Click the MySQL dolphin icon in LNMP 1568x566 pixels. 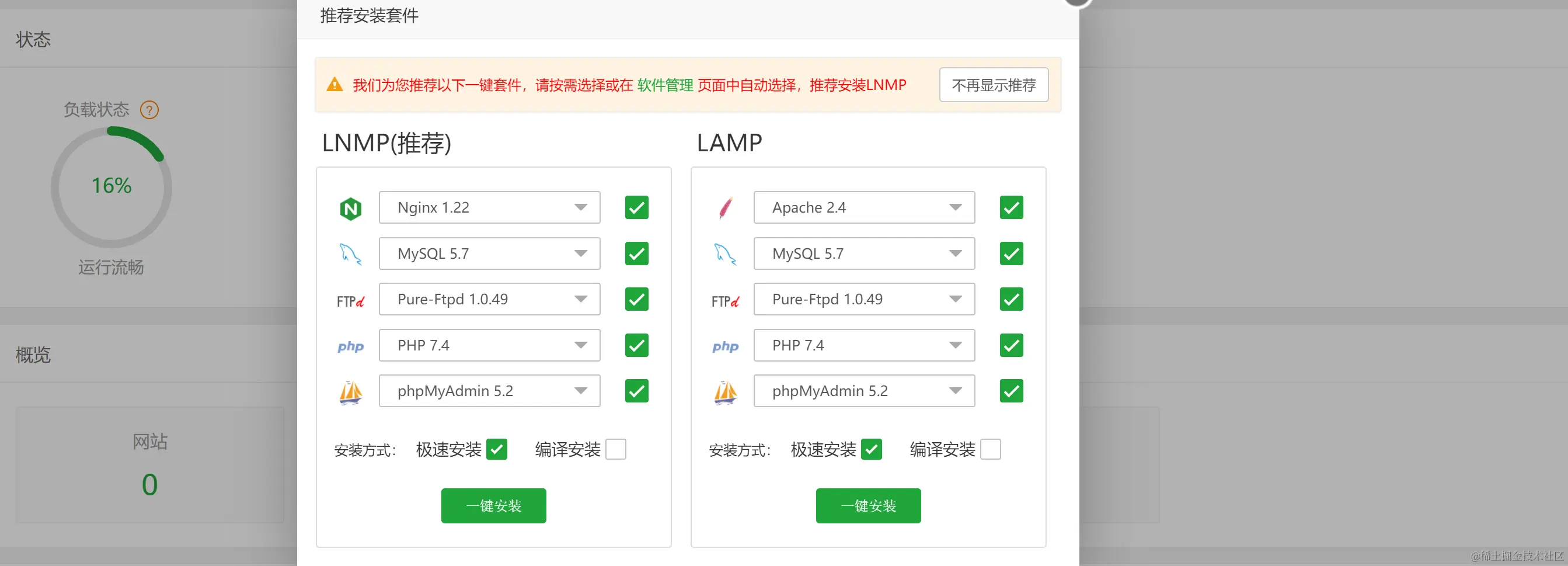(x=351, y=254)
